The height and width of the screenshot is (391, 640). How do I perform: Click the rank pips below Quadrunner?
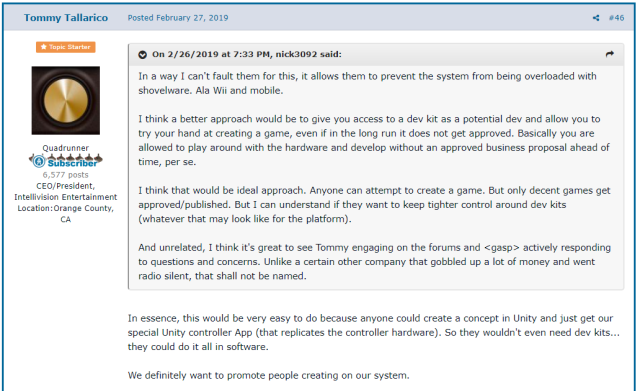[x=66, y=158]
